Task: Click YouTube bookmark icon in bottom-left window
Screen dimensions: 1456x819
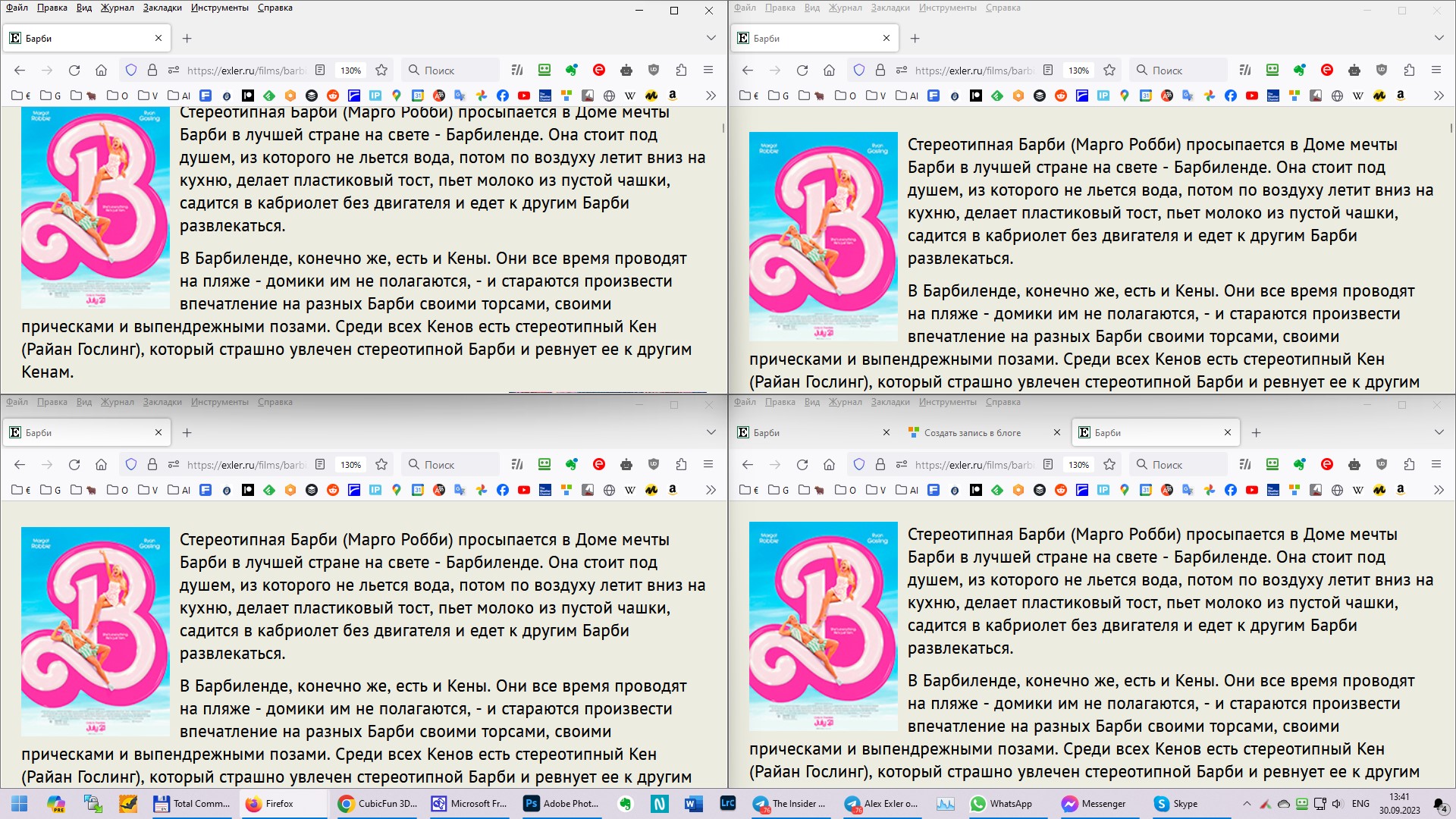Action: coord(523,490)
